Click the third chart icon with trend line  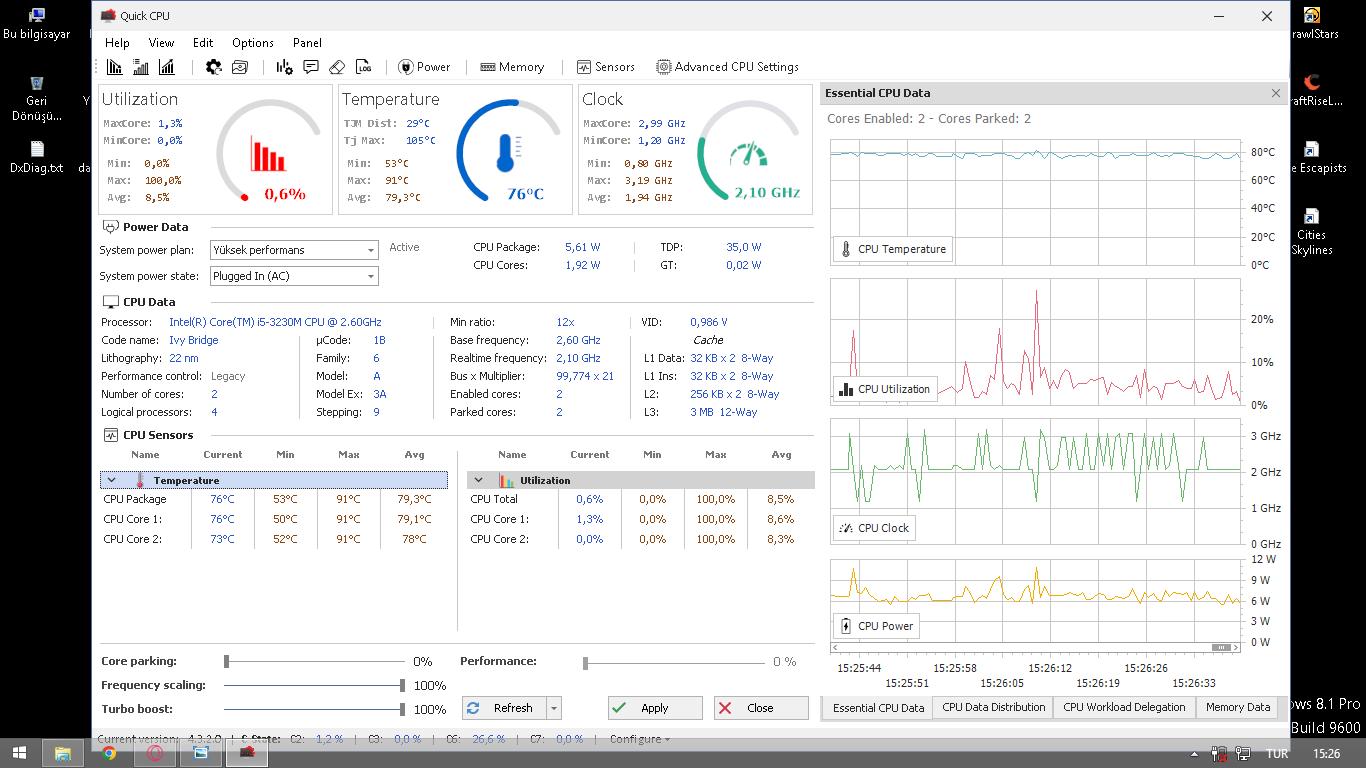pyautogui.click(x=167, y=67)
